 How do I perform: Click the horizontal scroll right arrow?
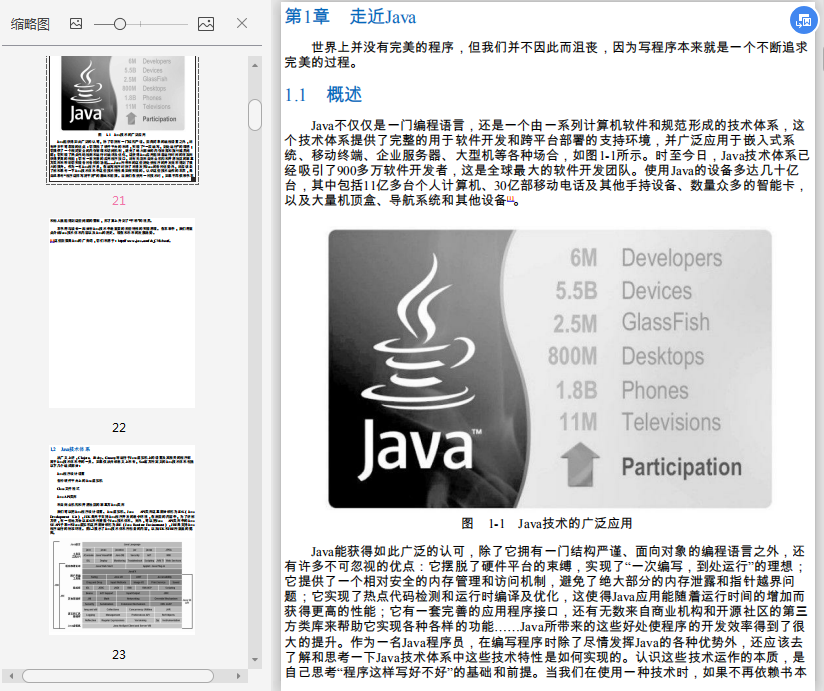point(239,676)
